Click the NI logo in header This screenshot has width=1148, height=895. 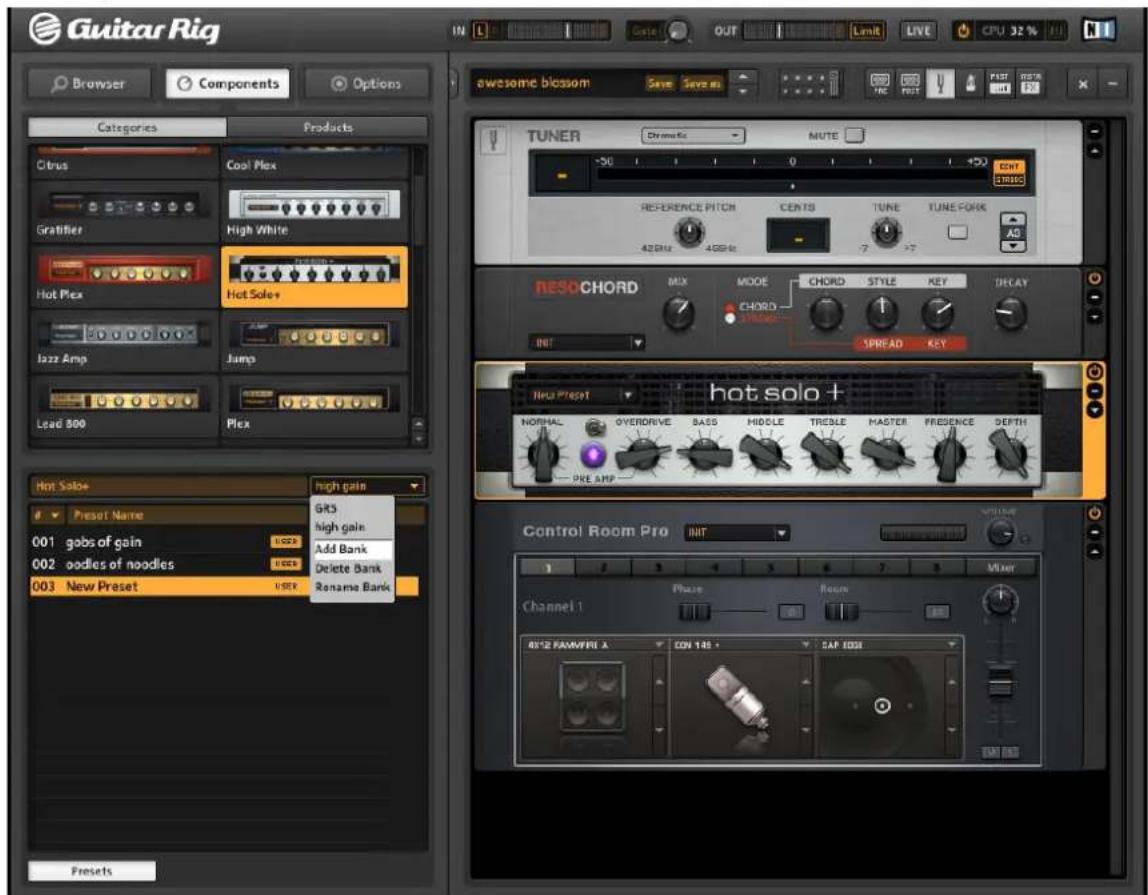[1098, 30]
